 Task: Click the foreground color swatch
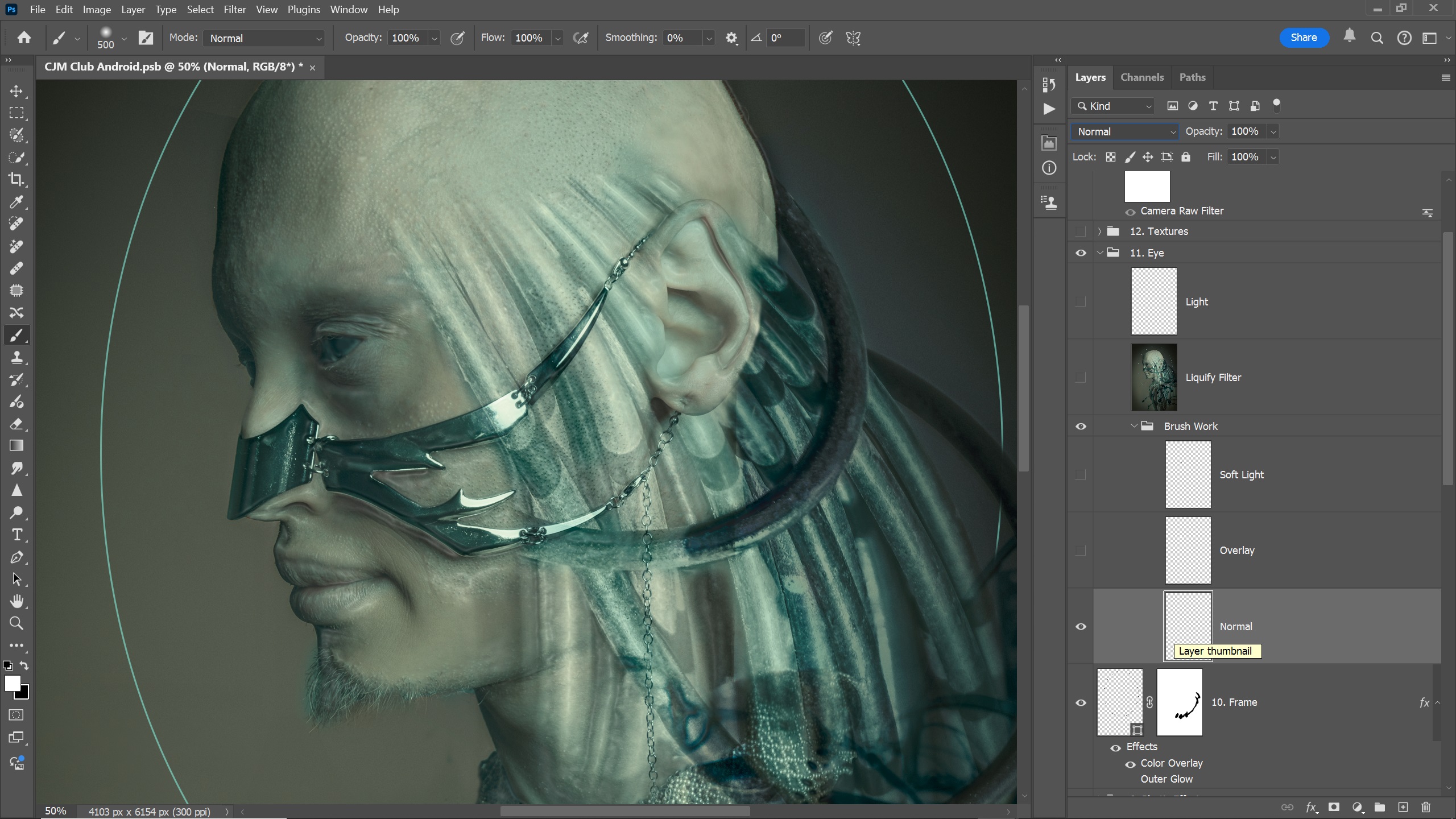[12, 683]
